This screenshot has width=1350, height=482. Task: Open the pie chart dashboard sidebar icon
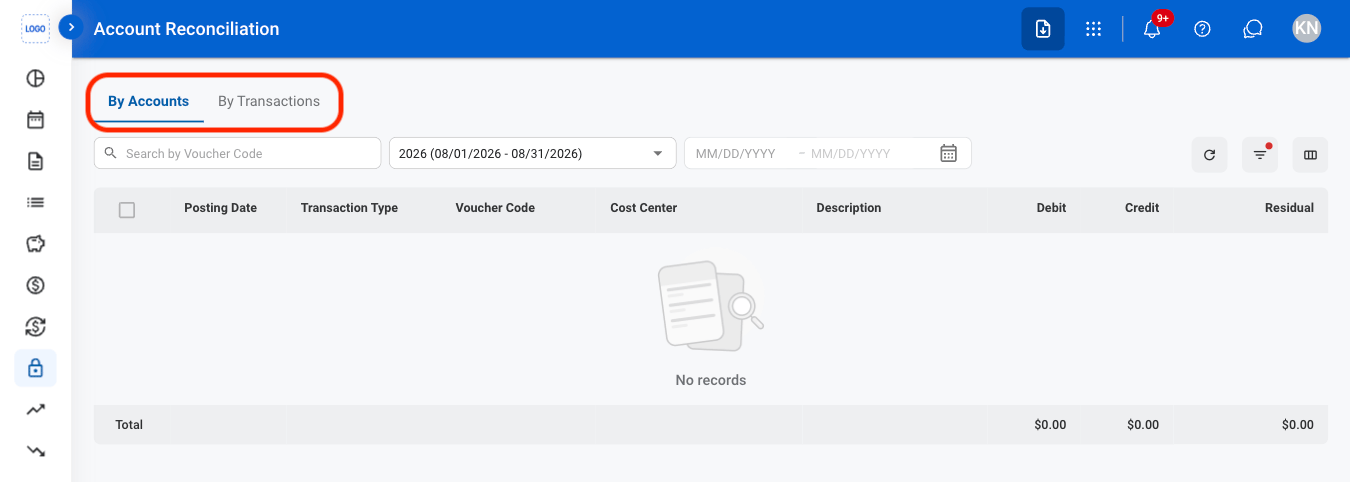point(35,78)
